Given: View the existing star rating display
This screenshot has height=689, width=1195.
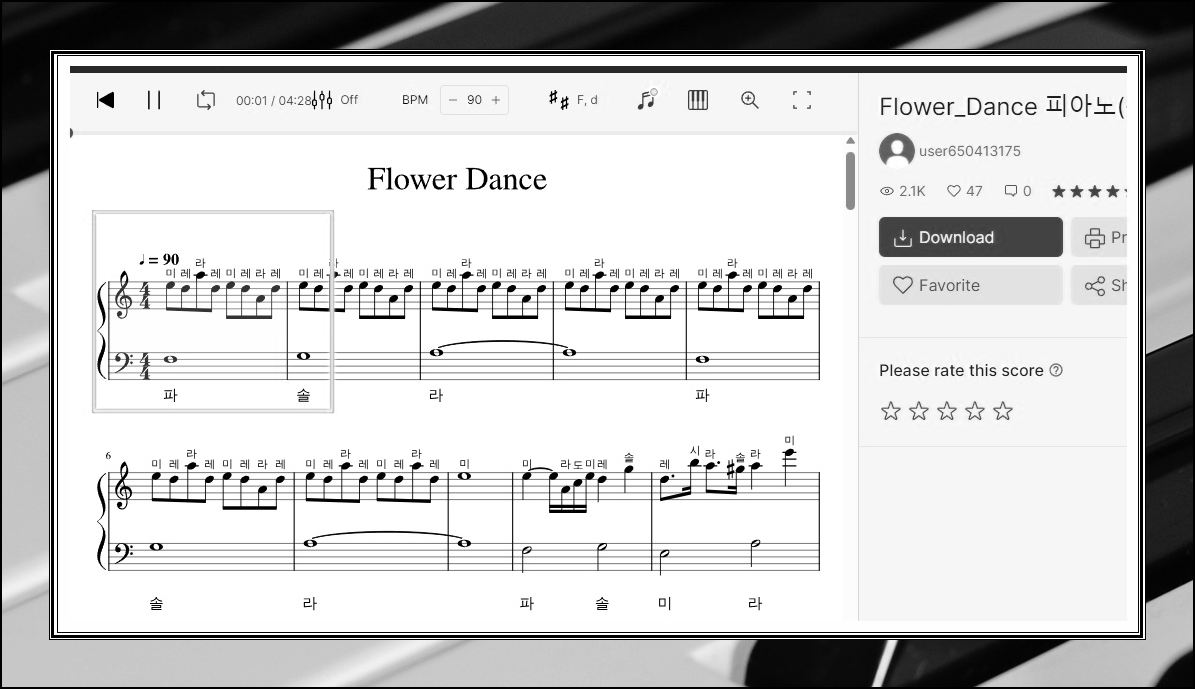Looking at the screenshot, I should (x=1088, y=191).
